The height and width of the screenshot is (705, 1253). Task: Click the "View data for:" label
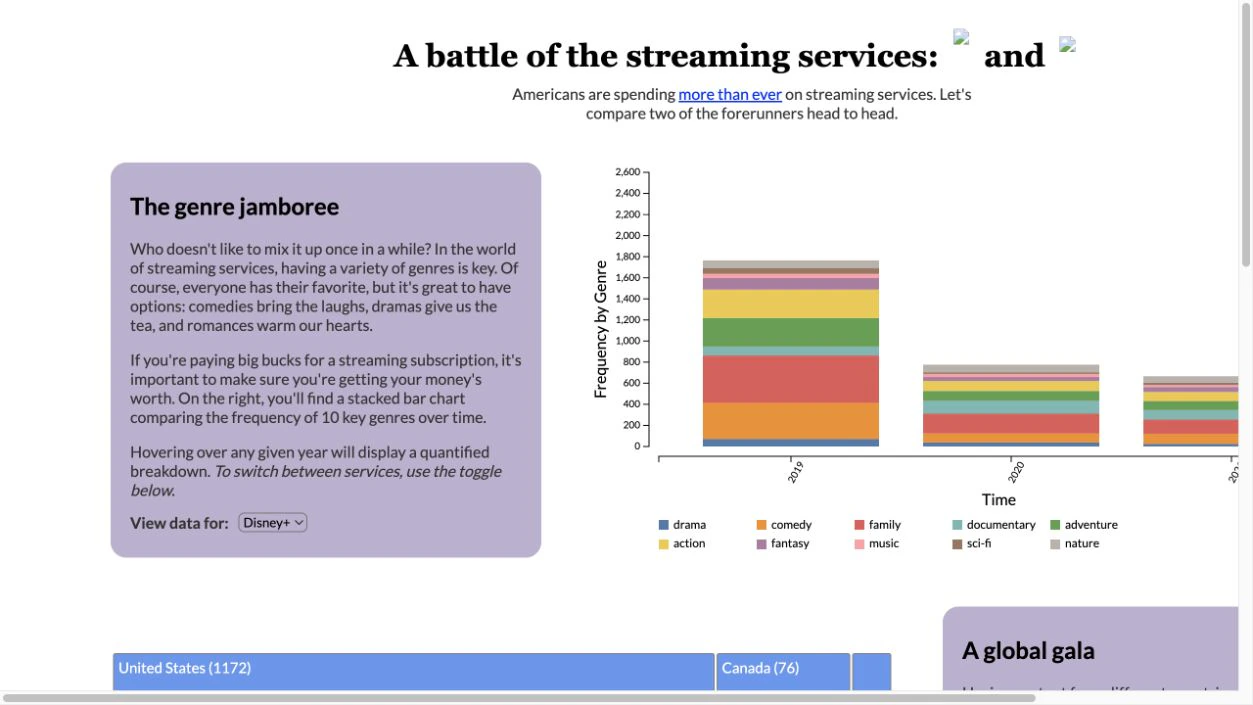(x=179, y=523)
